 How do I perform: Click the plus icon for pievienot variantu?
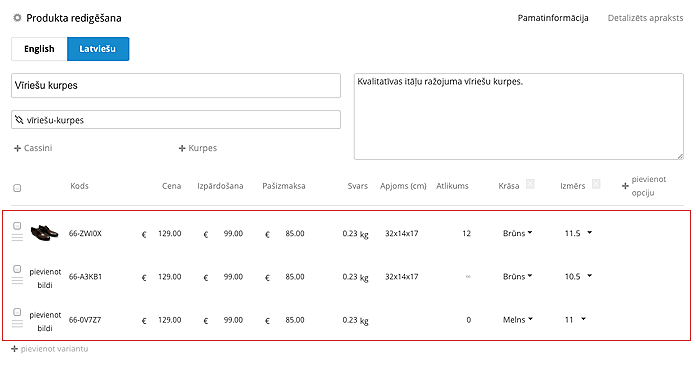tap(14, 349)
